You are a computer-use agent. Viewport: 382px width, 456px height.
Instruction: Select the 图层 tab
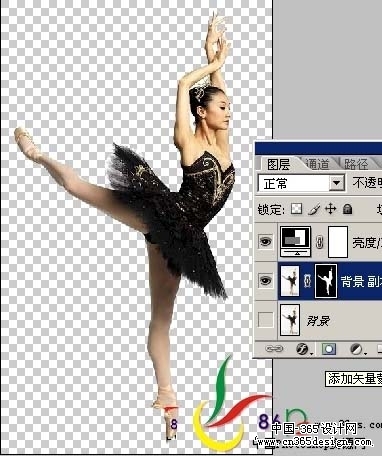tap(278, 164)
